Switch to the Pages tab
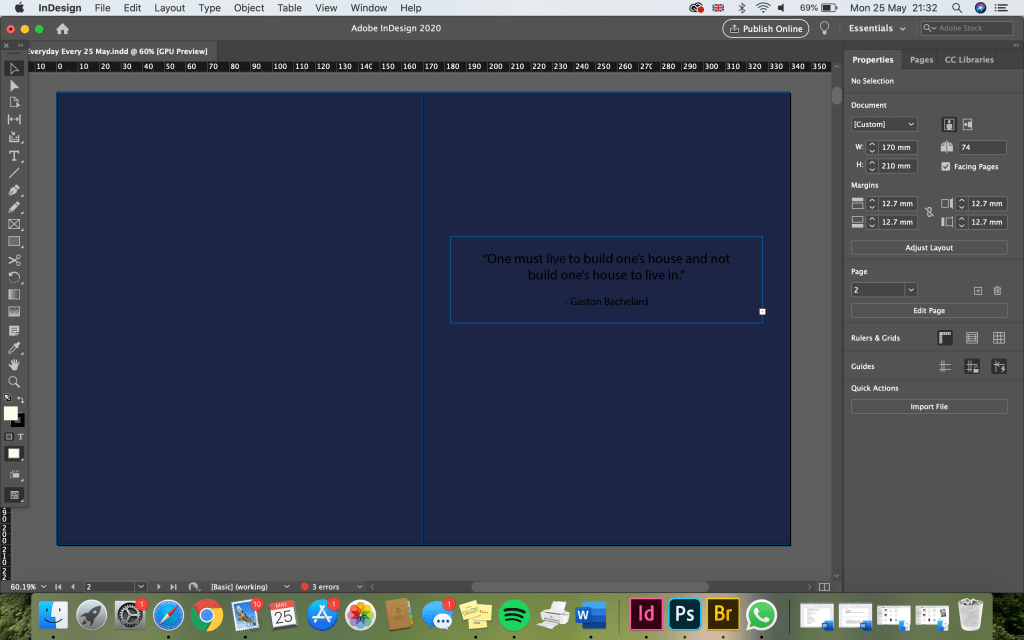The image size is (1024, 640). [921, 60]
